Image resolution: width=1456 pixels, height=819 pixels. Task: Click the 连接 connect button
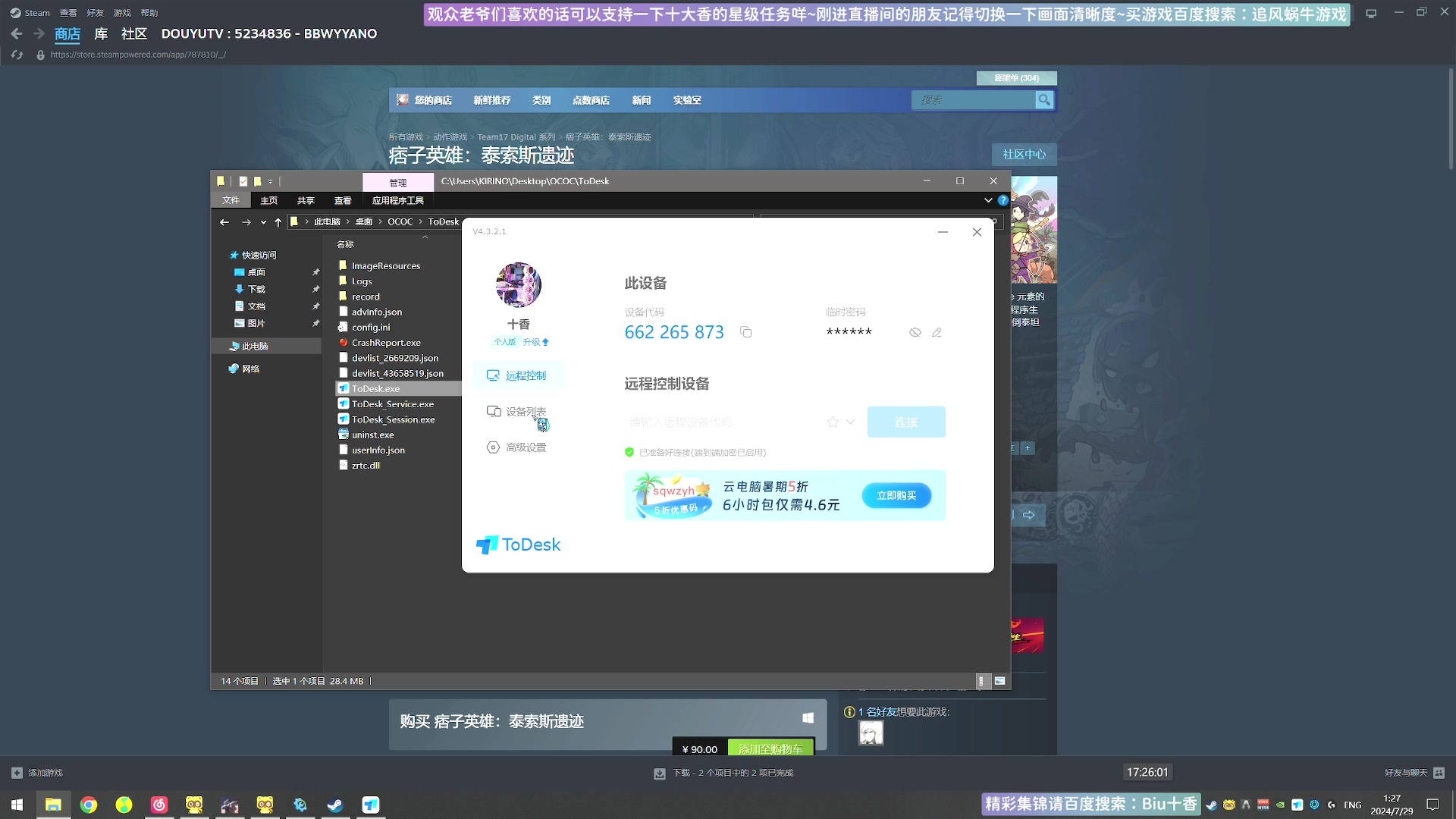click(906, 422)
